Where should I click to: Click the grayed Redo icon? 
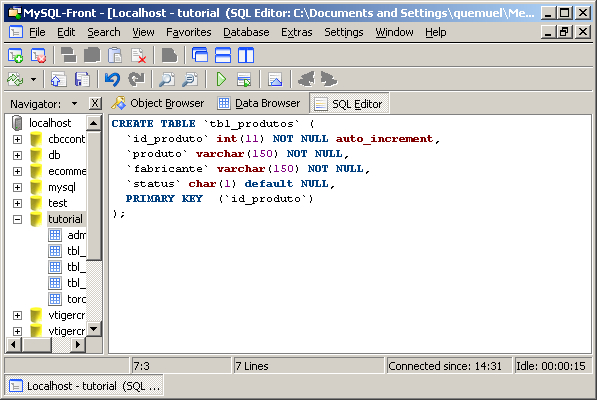pyautogui.click(x=136, y=80)
